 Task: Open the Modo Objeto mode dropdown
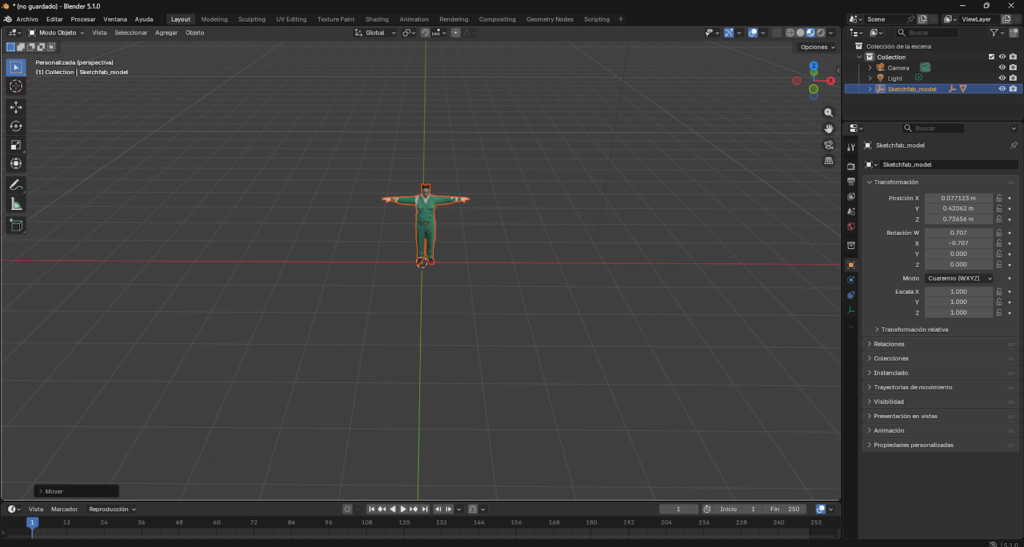[x=60, y=33]
